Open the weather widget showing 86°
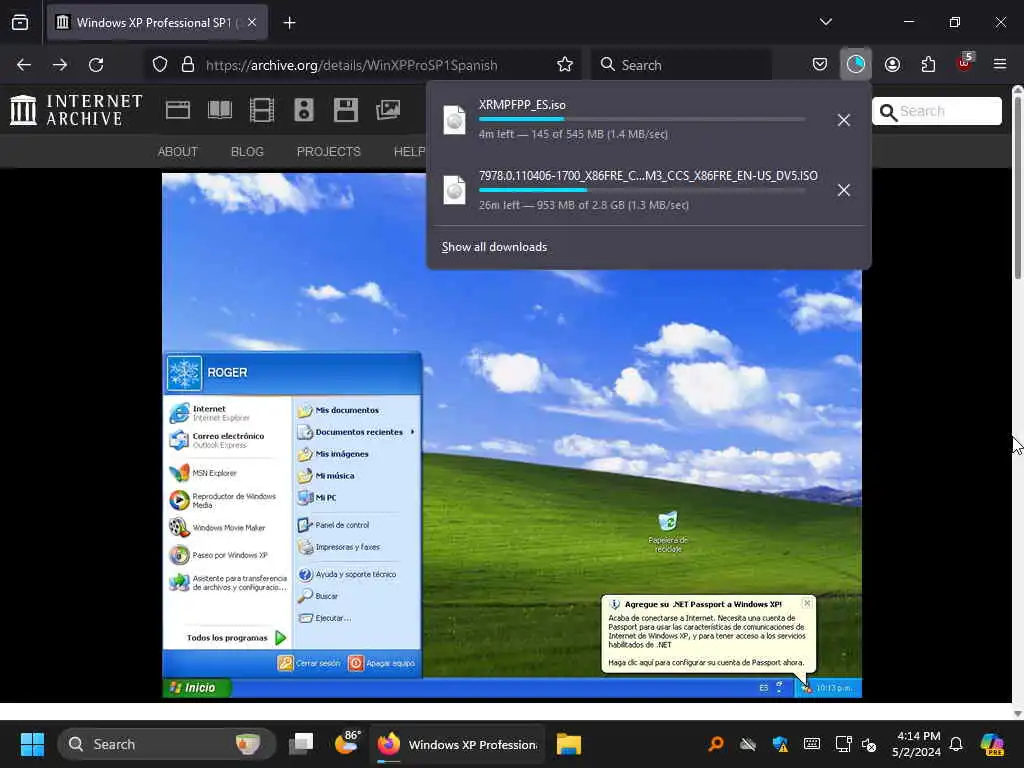This screenshot has width=1024, height=768. 347,743
